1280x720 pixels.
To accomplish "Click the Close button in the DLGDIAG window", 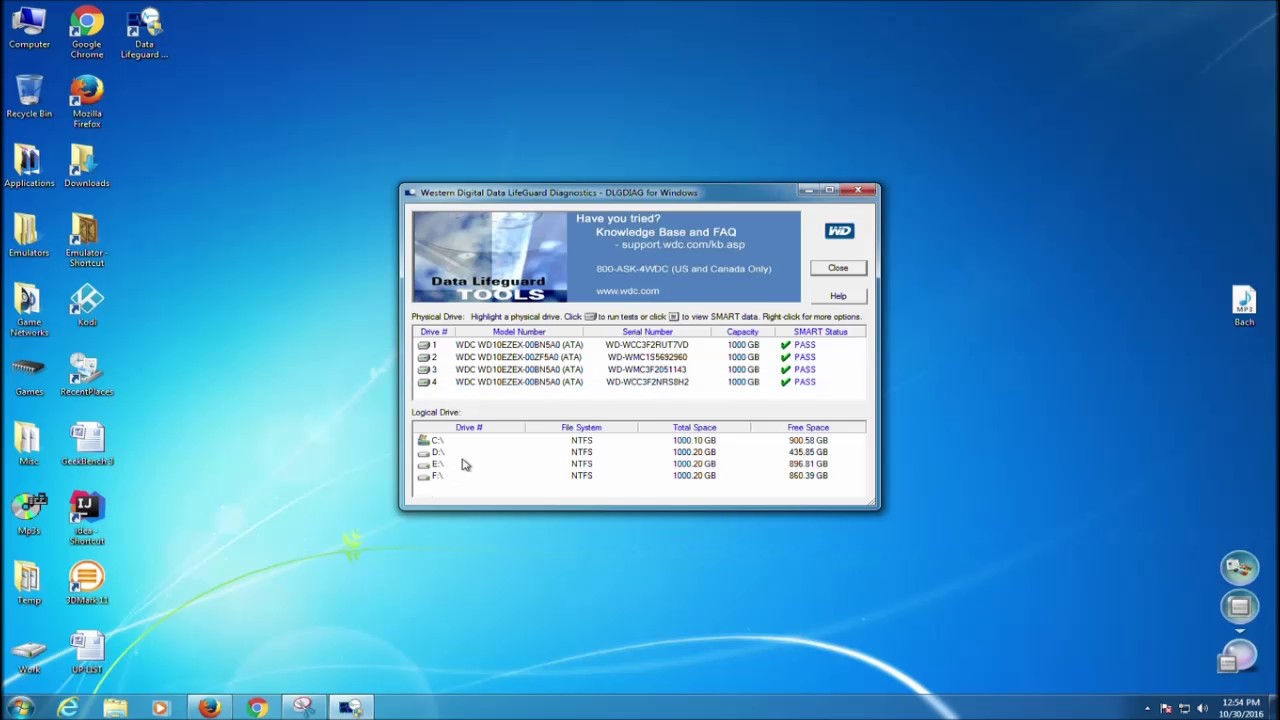I will pyautogui.click(x=838, y=268).
